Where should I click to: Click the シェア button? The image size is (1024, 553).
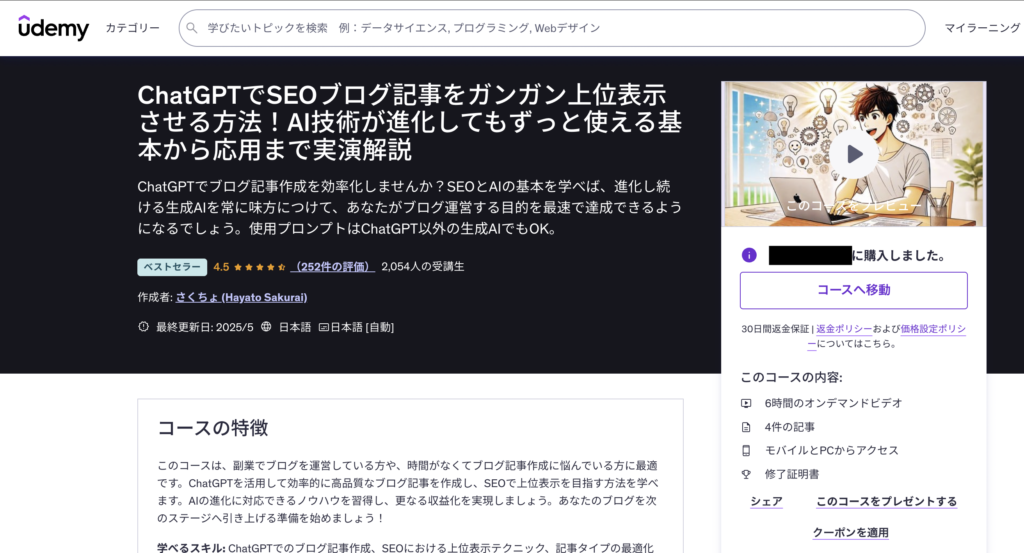tap(766, 502)
